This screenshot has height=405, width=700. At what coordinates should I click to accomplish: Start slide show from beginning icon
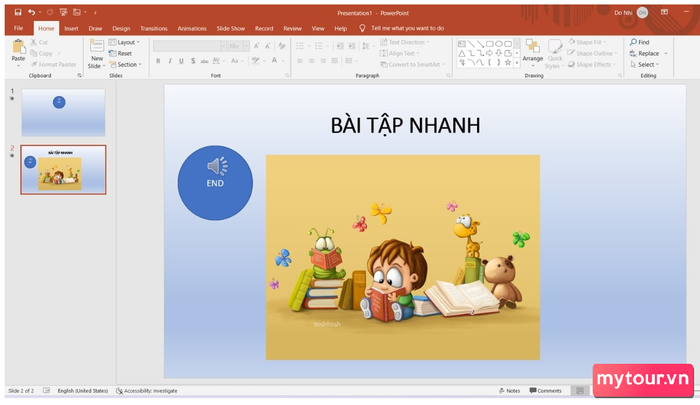click(63, 13)
